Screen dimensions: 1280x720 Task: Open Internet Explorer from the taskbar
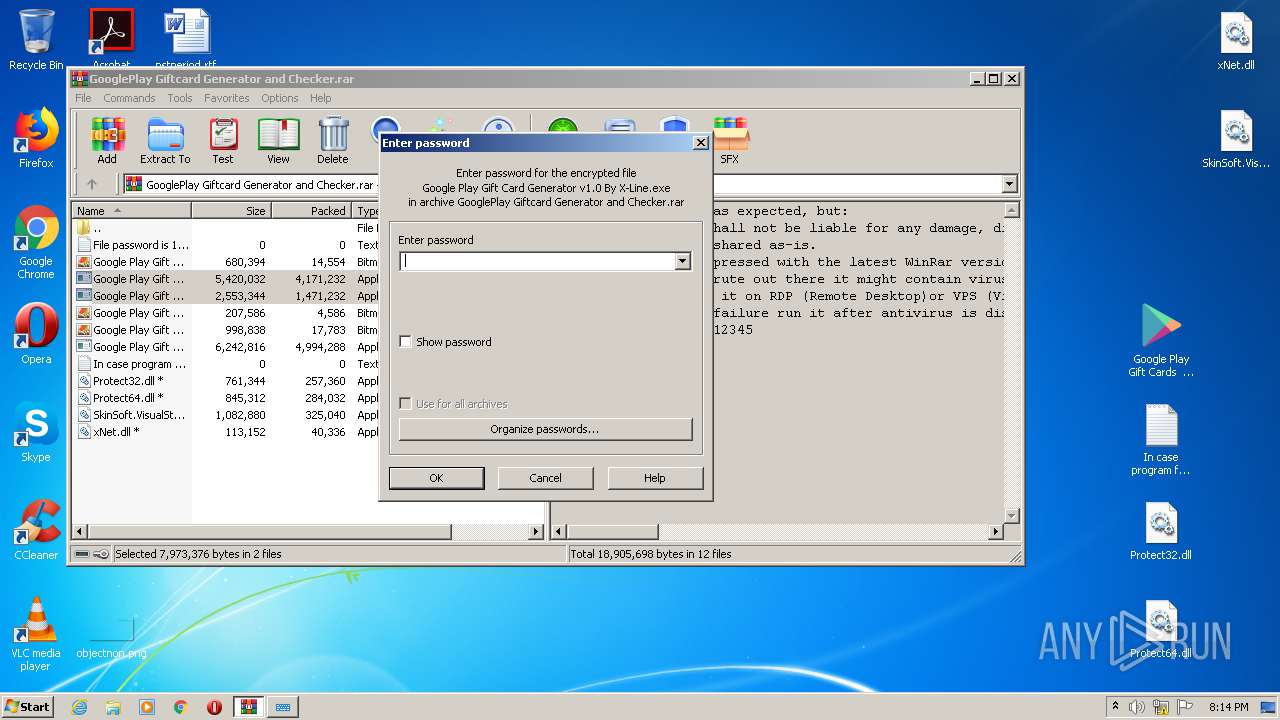(x=80, y=707)
